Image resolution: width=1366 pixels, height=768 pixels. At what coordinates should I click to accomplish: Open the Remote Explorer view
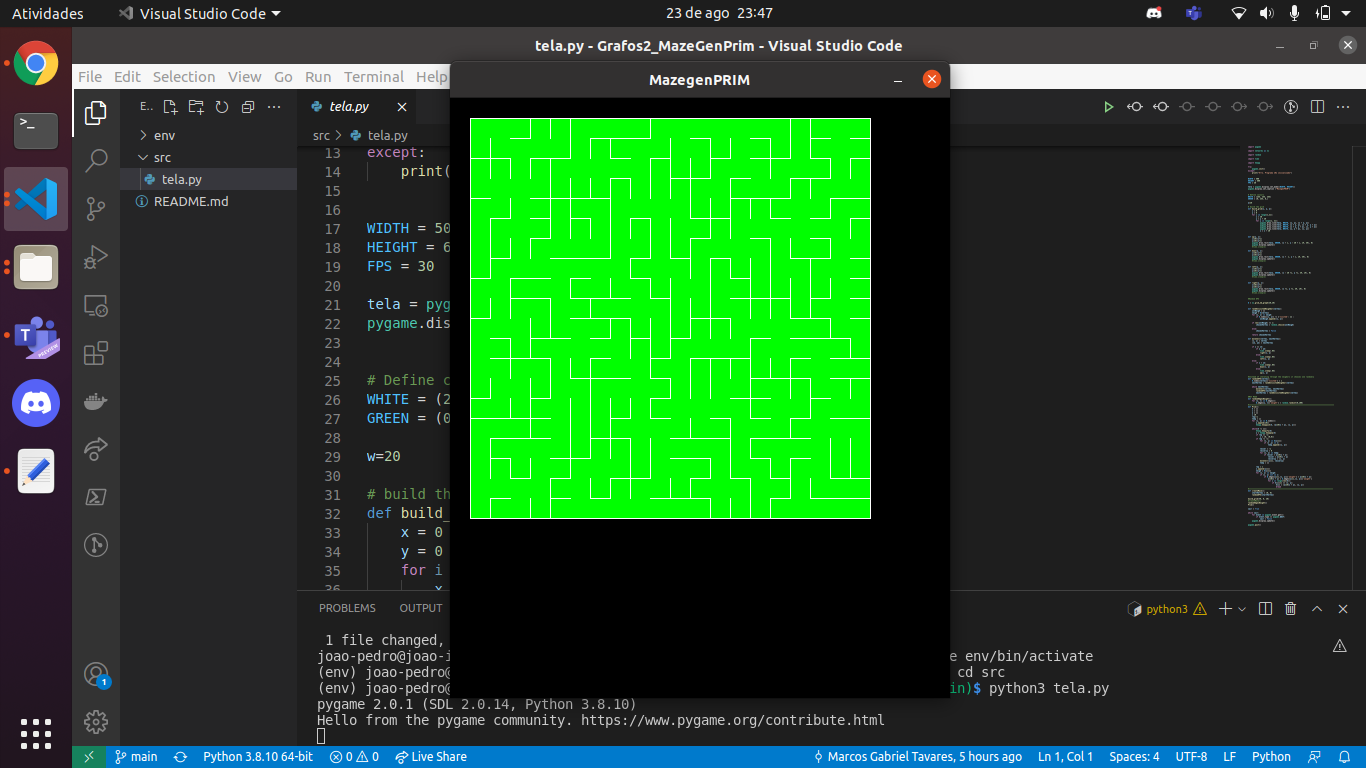pyautogui.click(x=96, y=305)
